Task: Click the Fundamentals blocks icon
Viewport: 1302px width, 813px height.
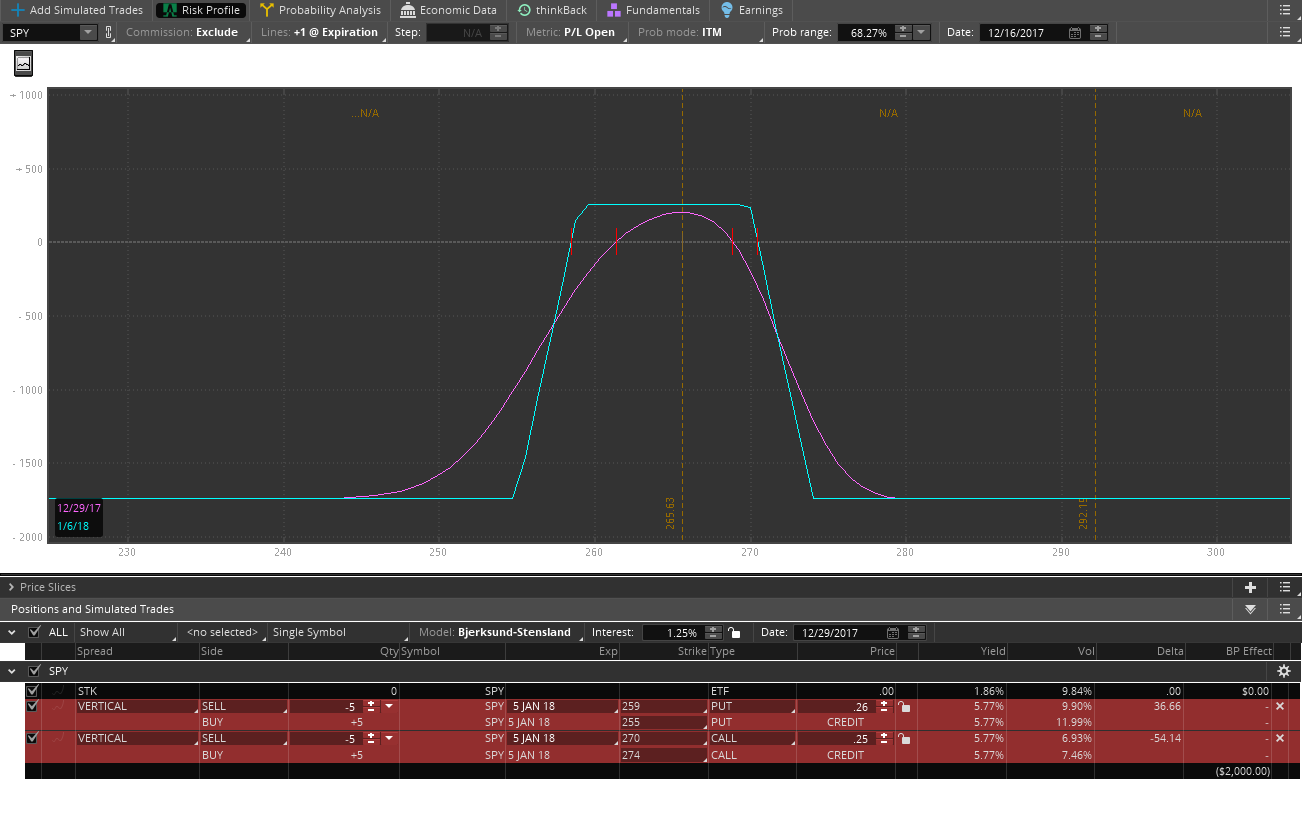Action: click(x=614, y=10)
